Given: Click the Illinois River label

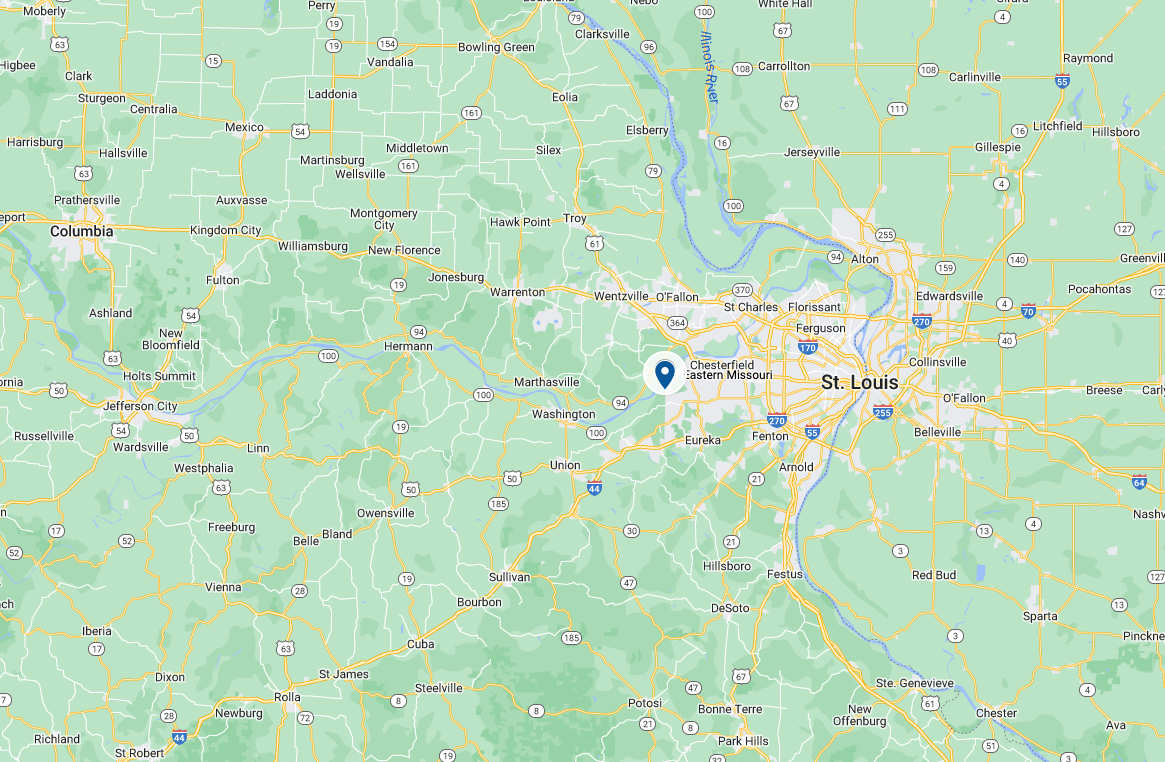Looking at the screenshot, I should (710, 67).
